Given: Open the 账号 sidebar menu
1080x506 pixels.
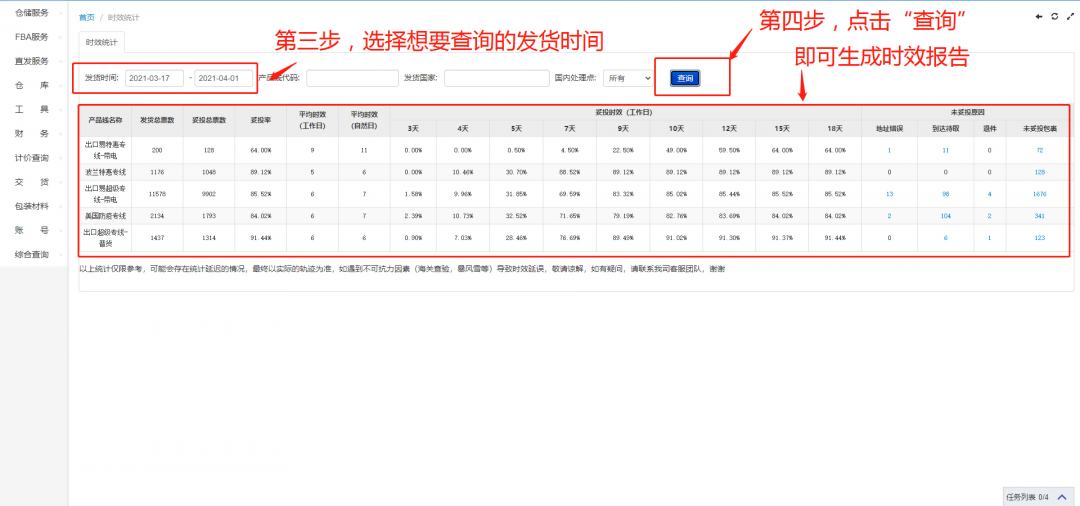Looking at the screenshot, I should (x=34, y=230).
